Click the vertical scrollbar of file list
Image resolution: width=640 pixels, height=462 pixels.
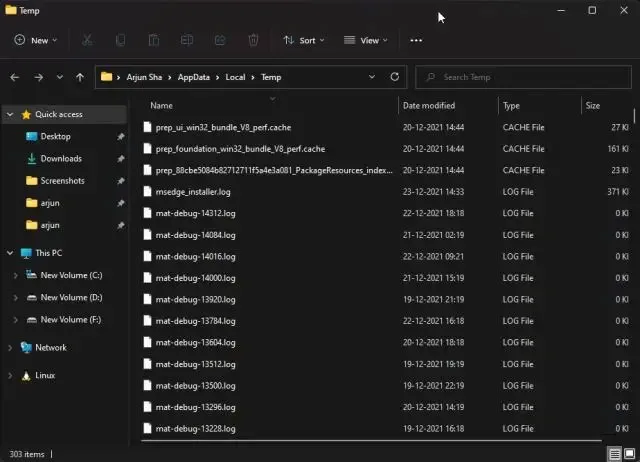[x=634, y=116]
